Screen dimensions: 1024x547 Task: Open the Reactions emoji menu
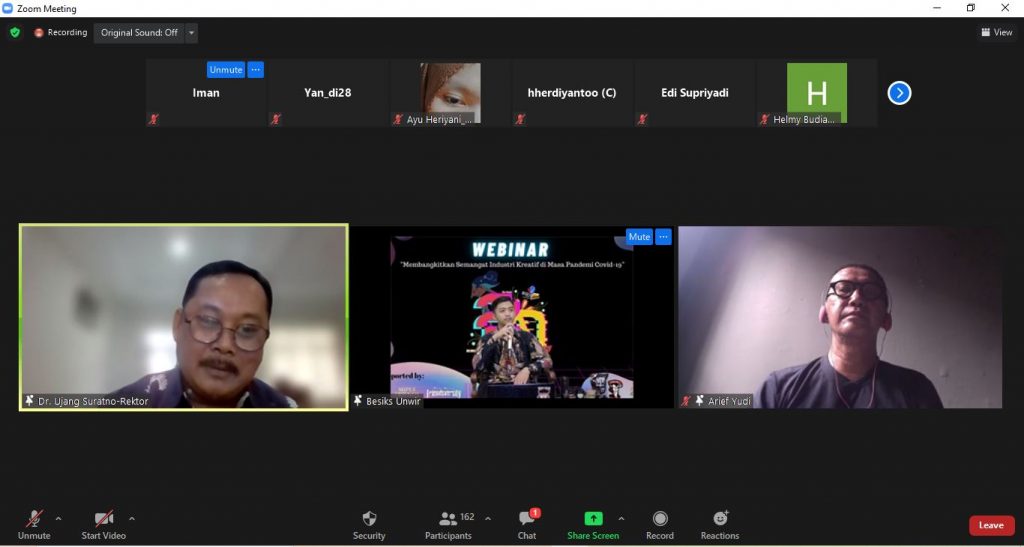720,518
